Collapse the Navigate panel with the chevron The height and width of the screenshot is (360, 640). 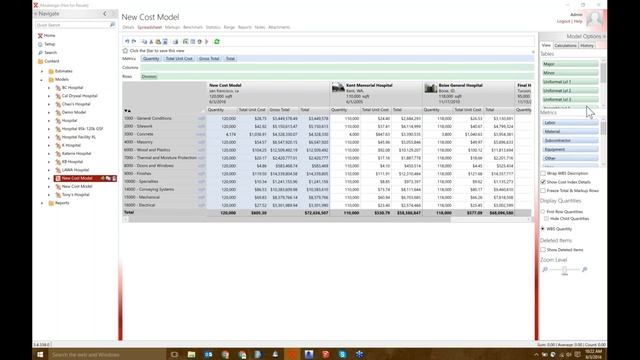click(x=105, y=14)
